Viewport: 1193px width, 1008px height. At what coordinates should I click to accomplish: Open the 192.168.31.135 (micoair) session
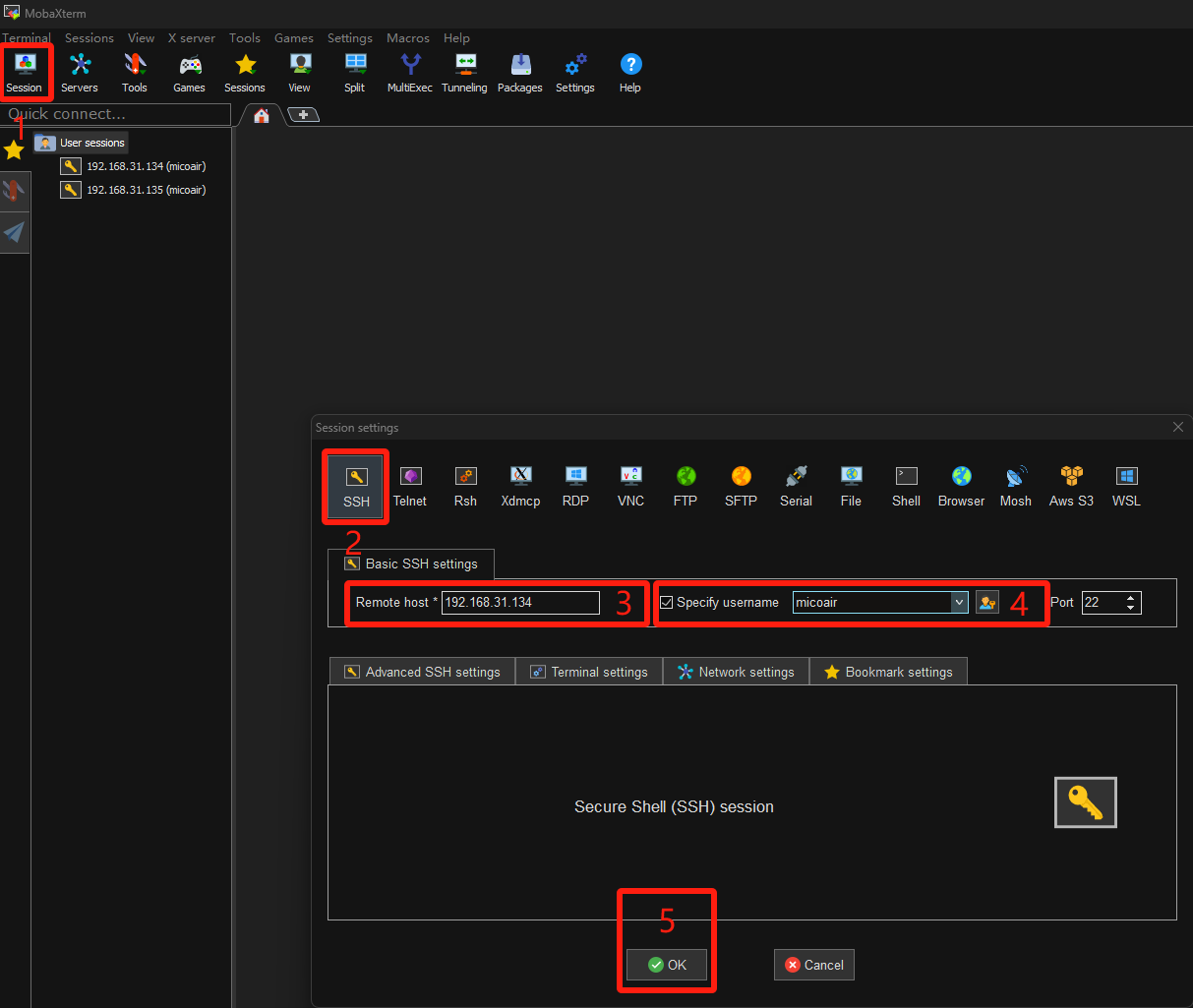coord(146,190)
